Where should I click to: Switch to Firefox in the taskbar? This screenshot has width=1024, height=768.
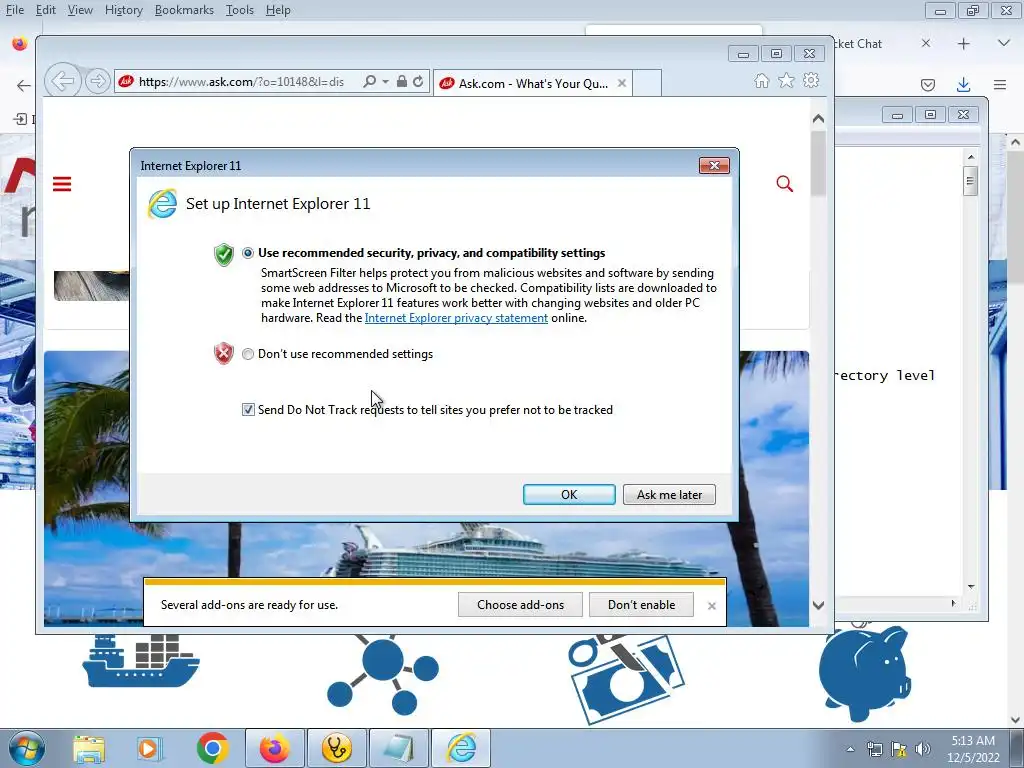pos(275,748)
